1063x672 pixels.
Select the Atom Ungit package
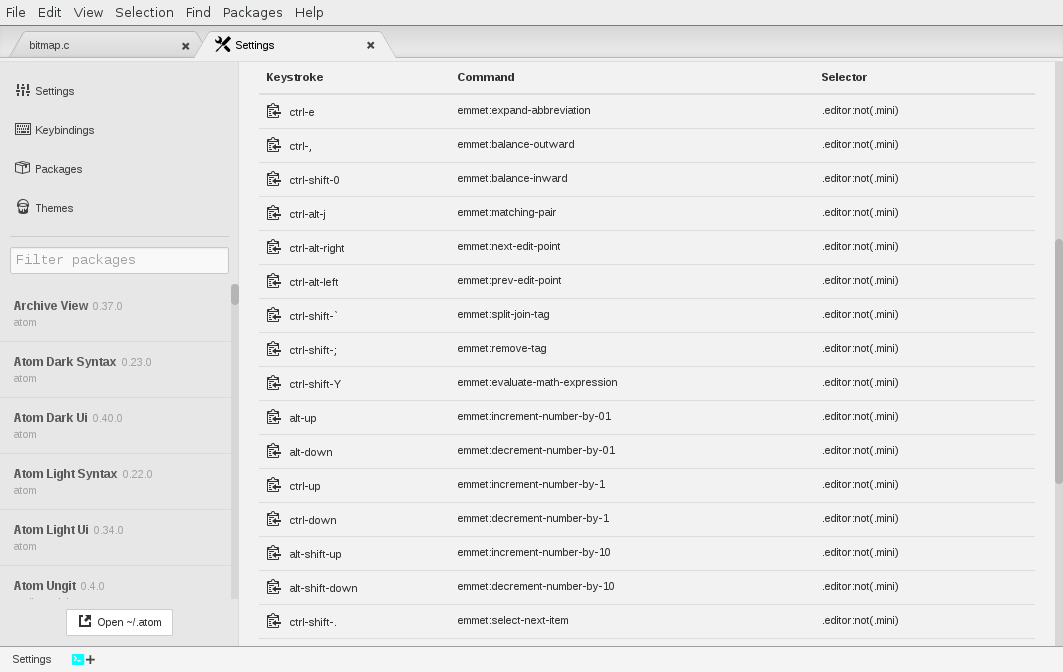tap(115, 583)
